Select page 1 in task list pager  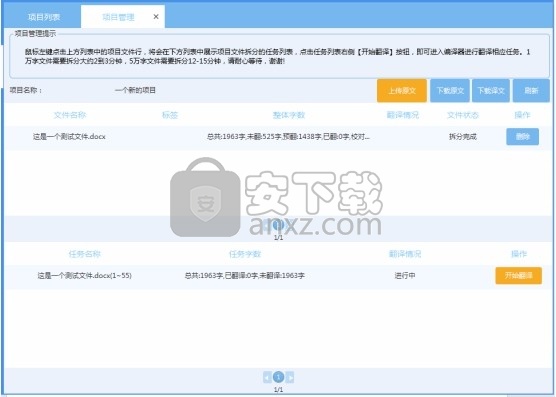[278, 377]
